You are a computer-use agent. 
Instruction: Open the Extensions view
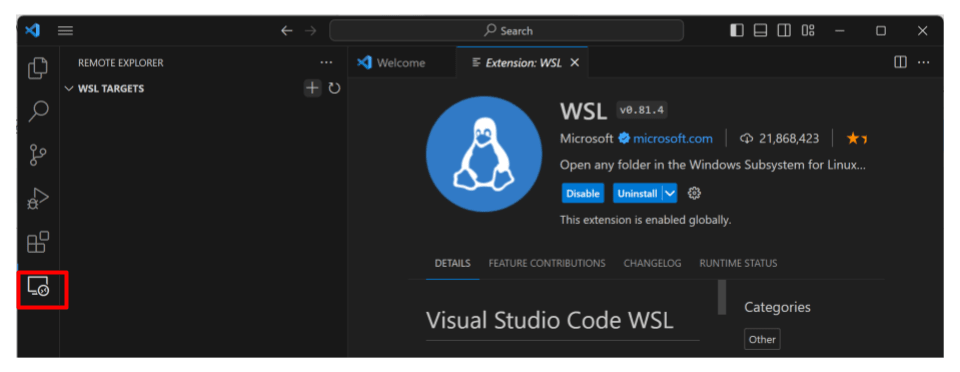[x=38, y=243]
